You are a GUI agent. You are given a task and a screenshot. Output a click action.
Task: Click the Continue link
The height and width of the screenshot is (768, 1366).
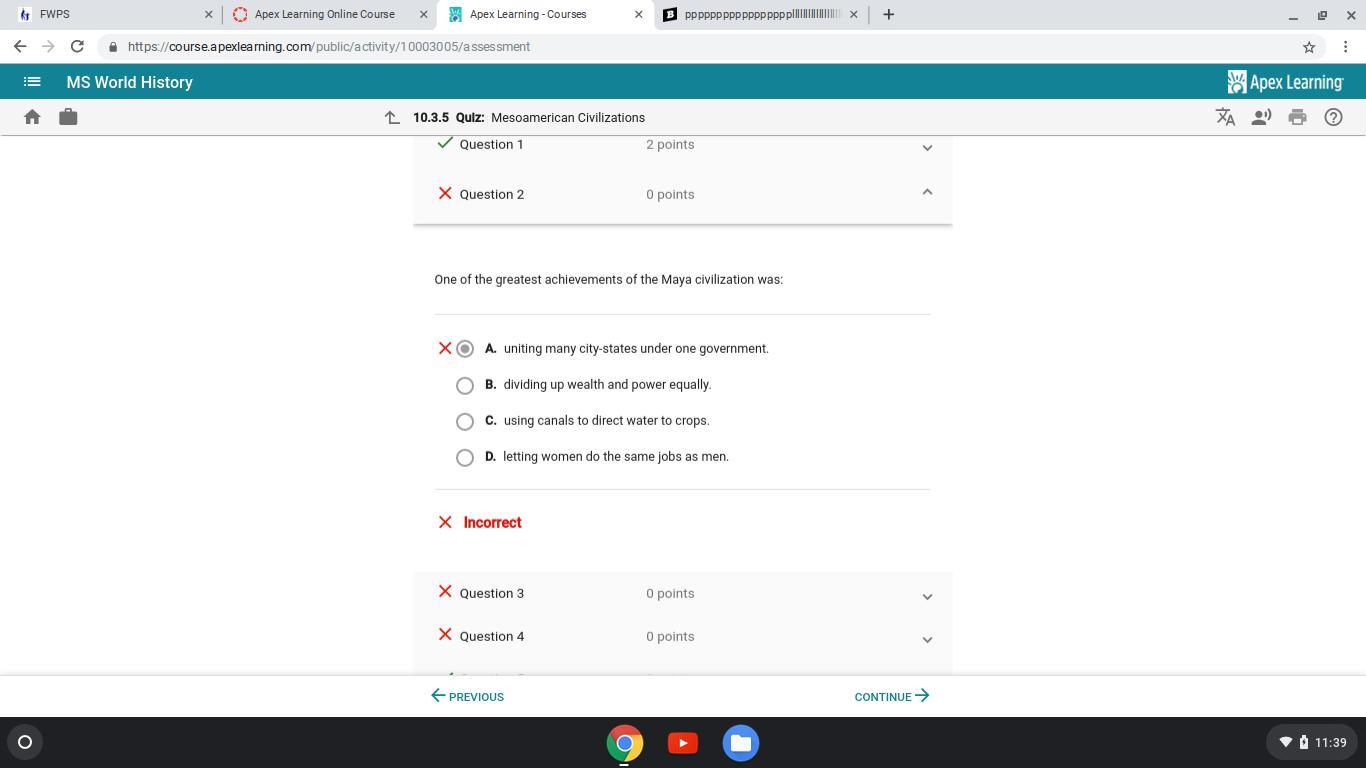891,696
